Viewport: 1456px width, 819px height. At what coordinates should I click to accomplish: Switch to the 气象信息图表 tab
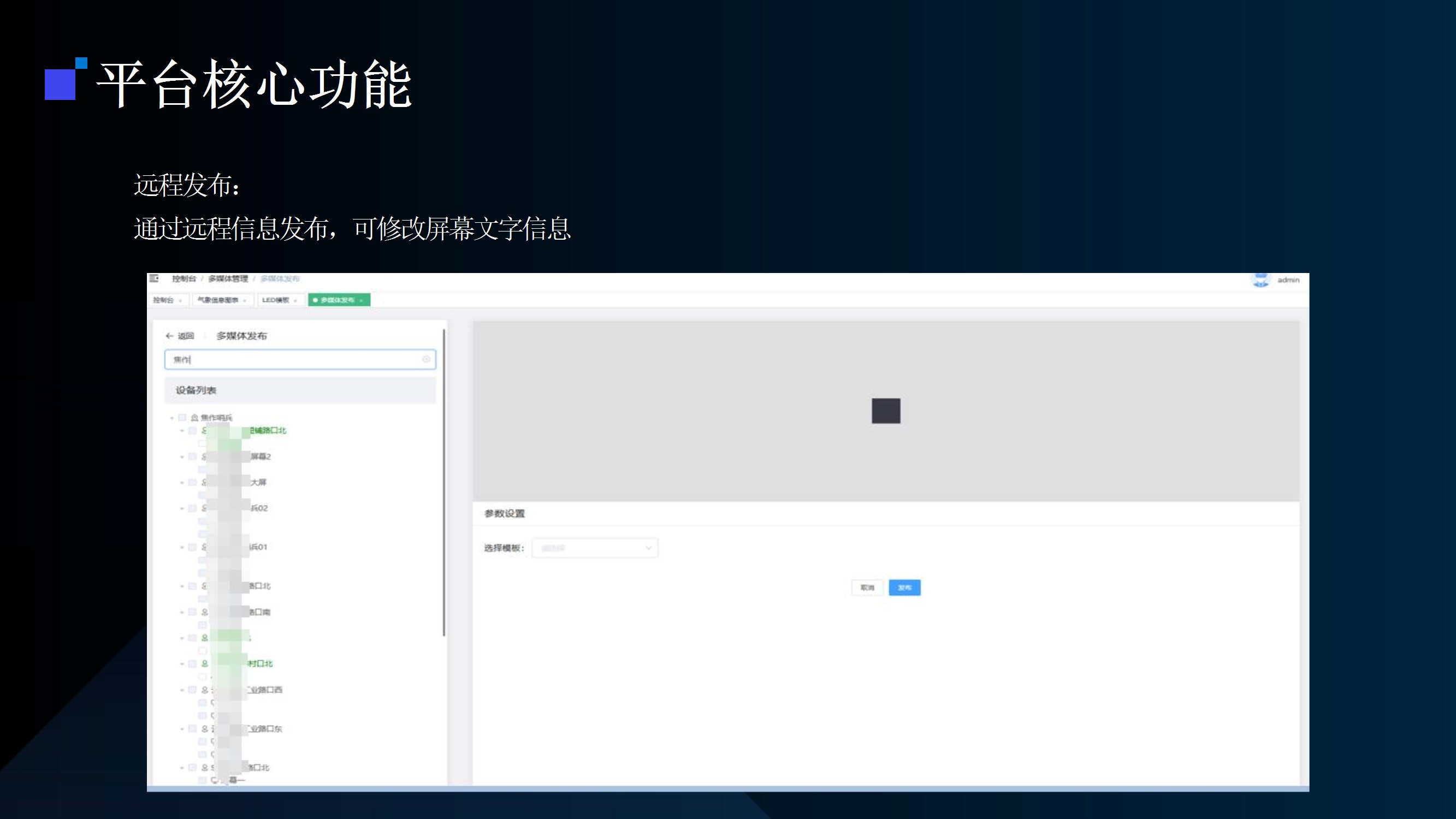(217, 300)
